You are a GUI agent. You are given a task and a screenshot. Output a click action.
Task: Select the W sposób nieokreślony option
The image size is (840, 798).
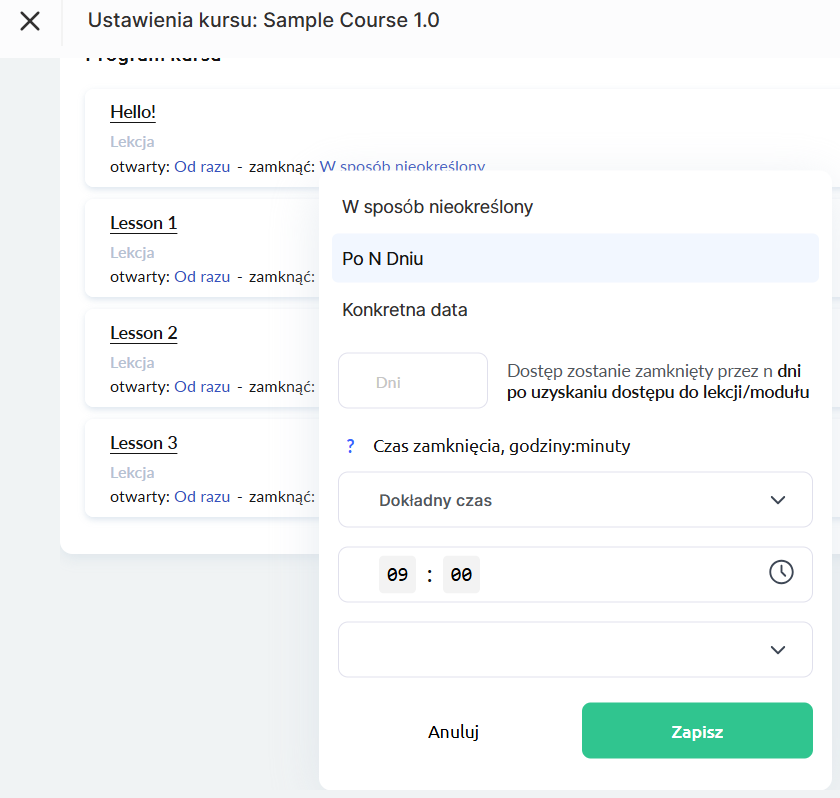coord(575,207)
